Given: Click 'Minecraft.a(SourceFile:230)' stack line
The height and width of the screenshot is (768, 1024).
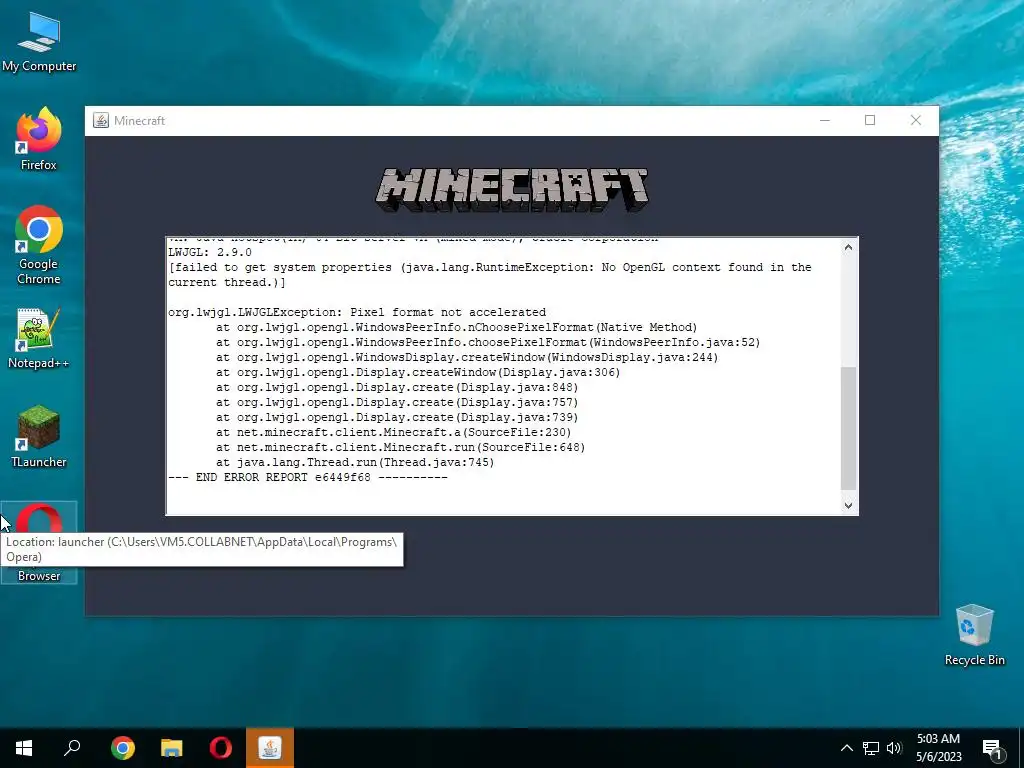Looking at the screenshot, I should tap(394, 432).
